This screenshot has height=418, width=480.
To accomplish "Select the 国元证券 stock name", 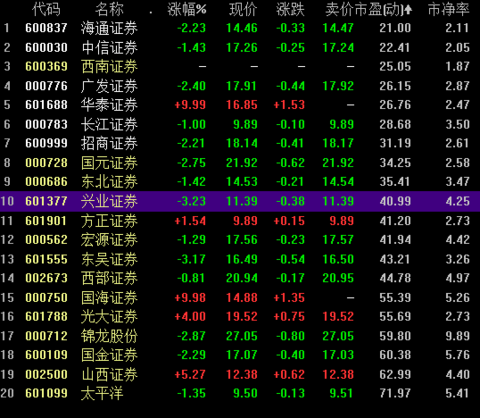I will [109, 163].
